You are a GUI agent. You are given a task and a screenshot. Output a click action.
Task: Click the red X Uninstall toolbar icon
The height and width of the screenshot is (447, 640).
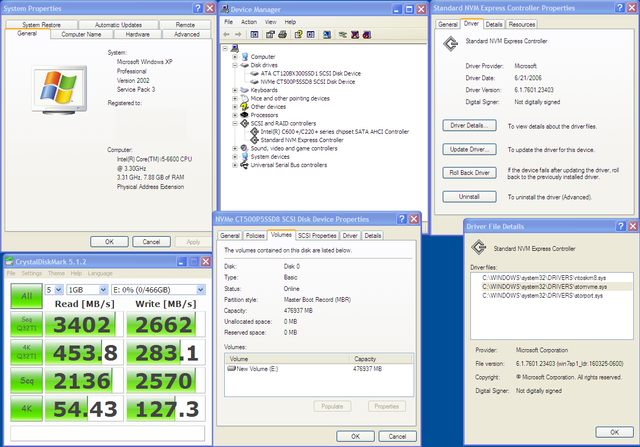pos(355,35)
